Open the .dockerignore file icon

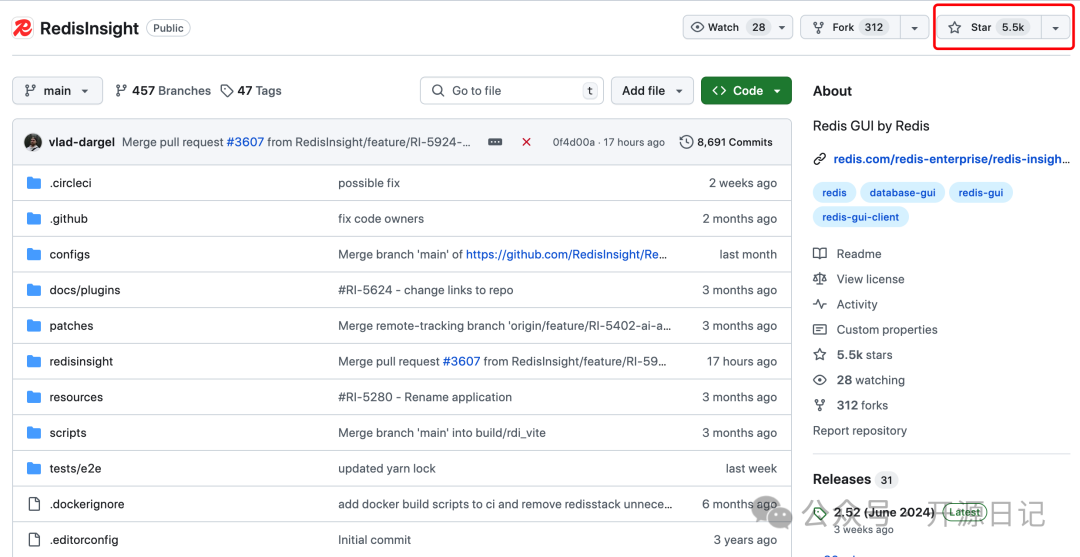click(33, 504)
